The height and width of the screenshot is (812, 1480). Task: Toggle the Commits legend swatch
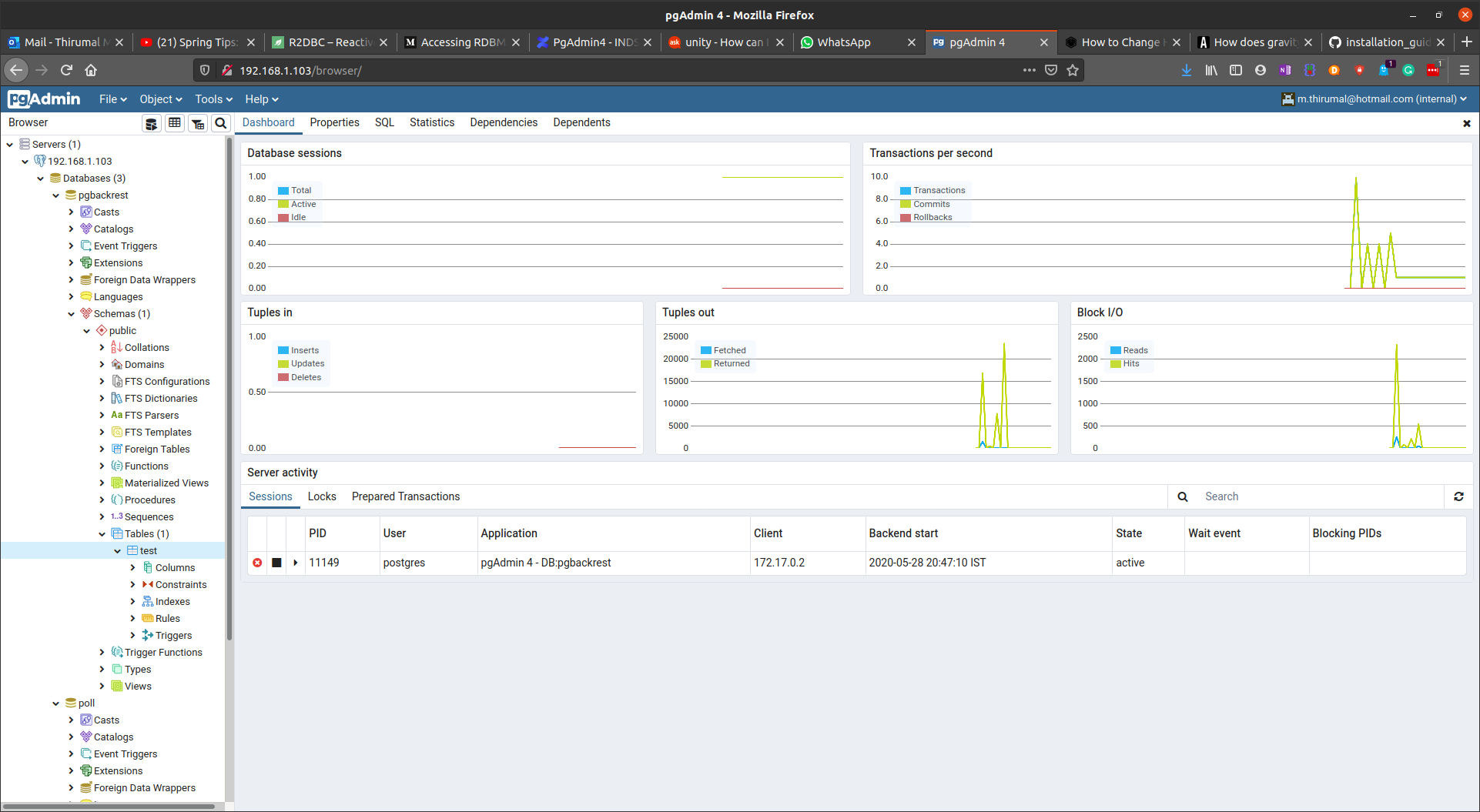906,204
